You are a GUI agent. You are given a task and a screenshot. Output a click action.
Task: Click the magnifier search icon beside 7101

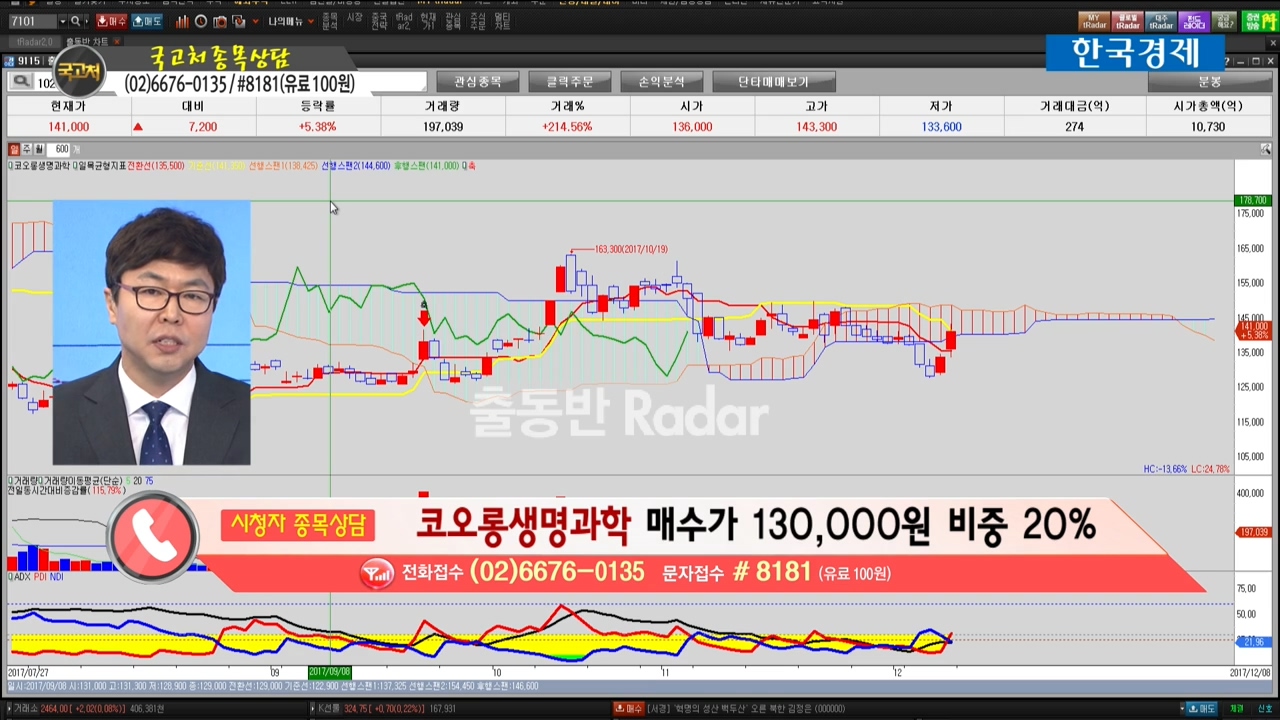pyautogui.click(x=77, y=21)
